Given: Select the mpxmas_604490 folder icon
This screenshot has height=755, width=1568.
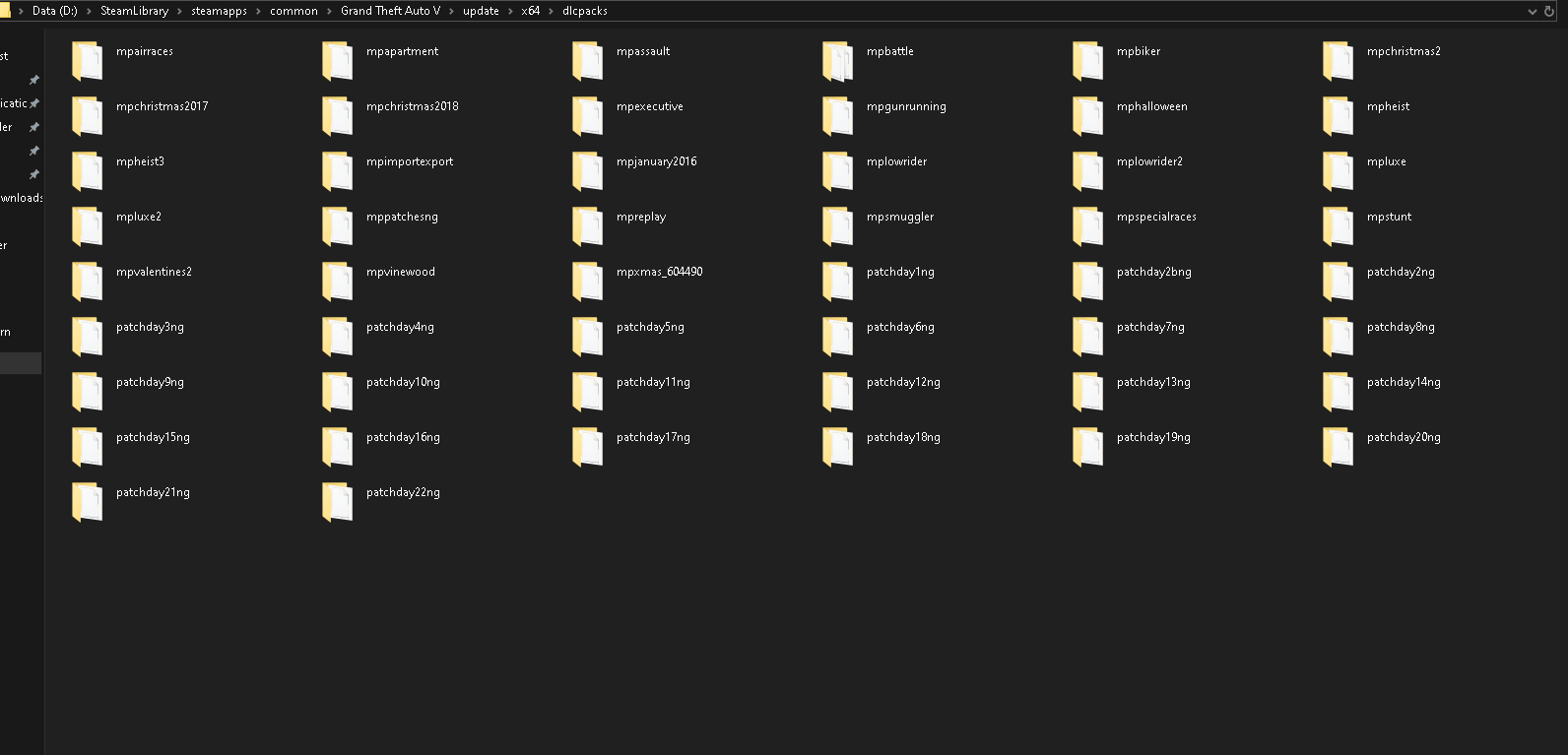Looking at the screenshot, I should 587,281.
